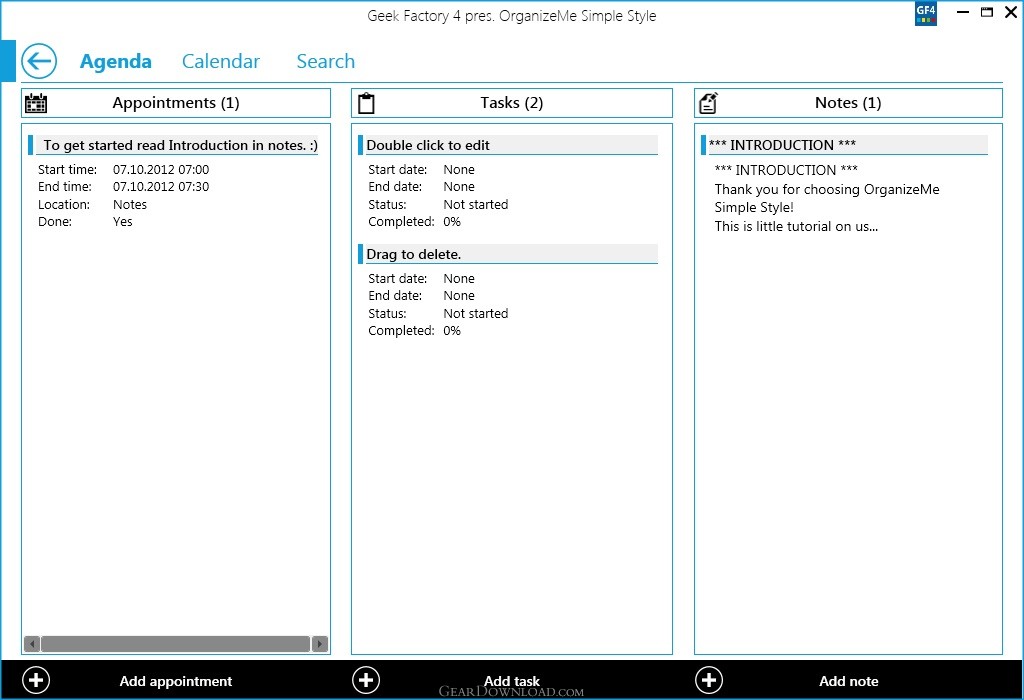Select the 'Drag to delete.' task

coord(508,254)
